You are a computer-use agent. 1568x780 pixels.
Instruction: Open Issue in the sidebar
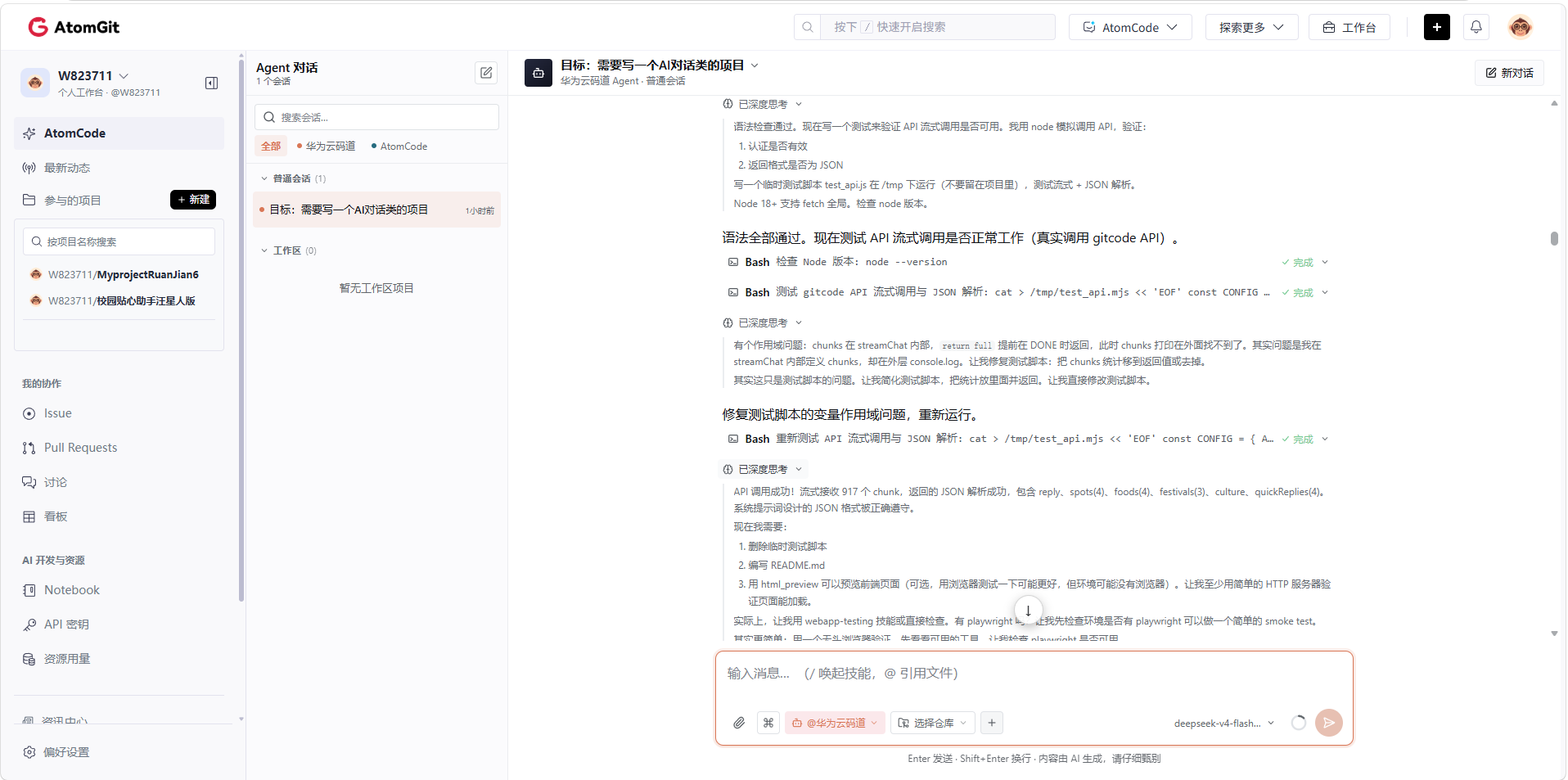pos(57,413)
